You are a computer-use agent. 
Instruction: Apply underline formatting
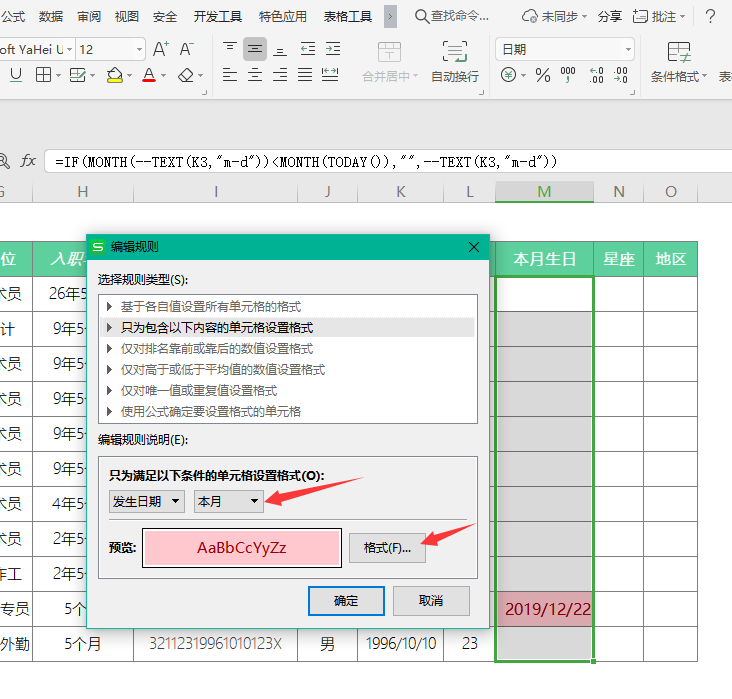16,75
